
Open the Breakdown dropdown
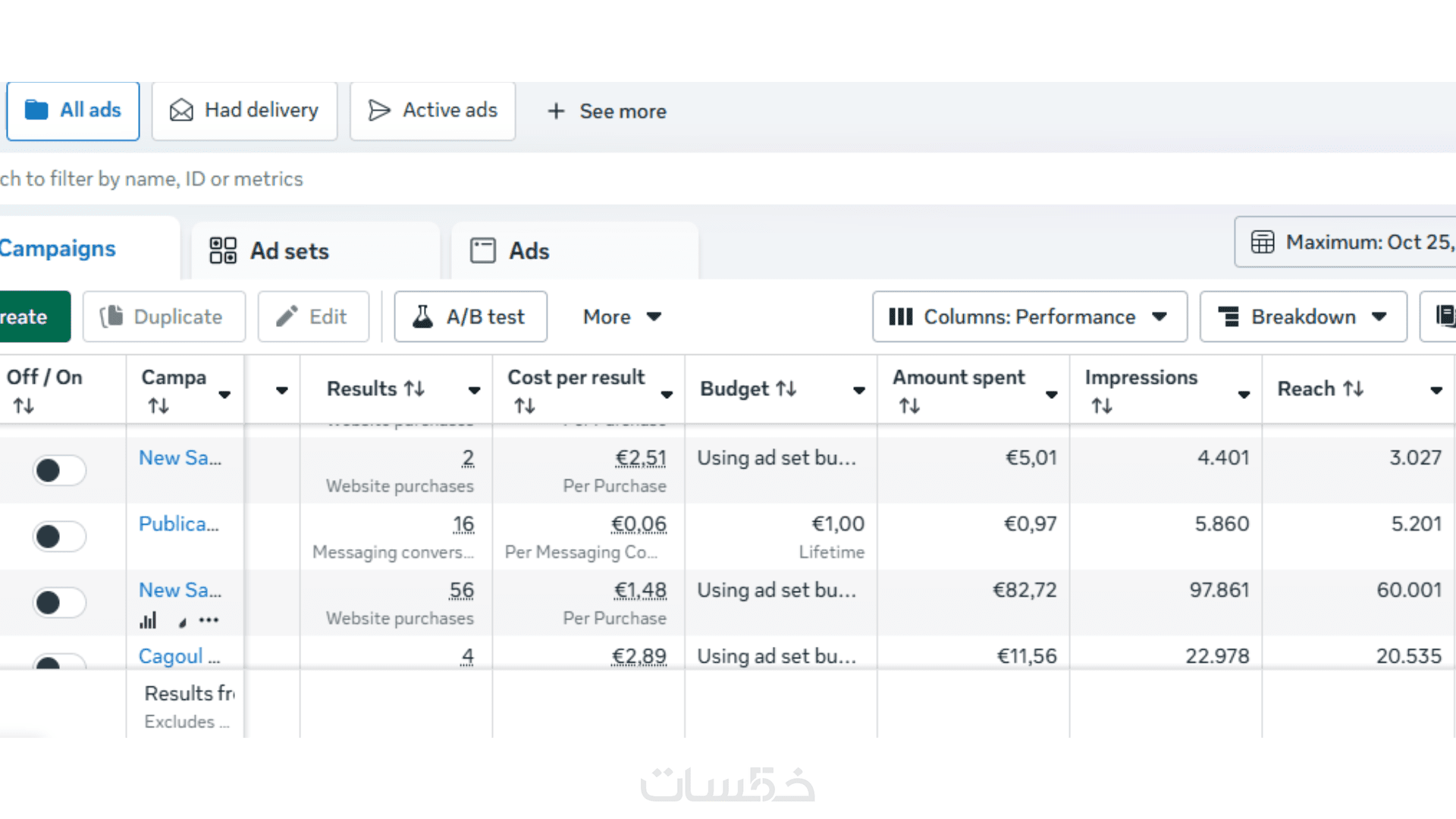tap(1303, 317)
